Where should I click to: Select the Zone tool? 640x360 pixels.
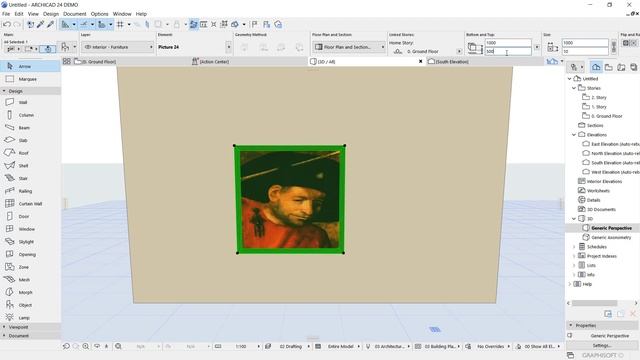coord(30,267)
